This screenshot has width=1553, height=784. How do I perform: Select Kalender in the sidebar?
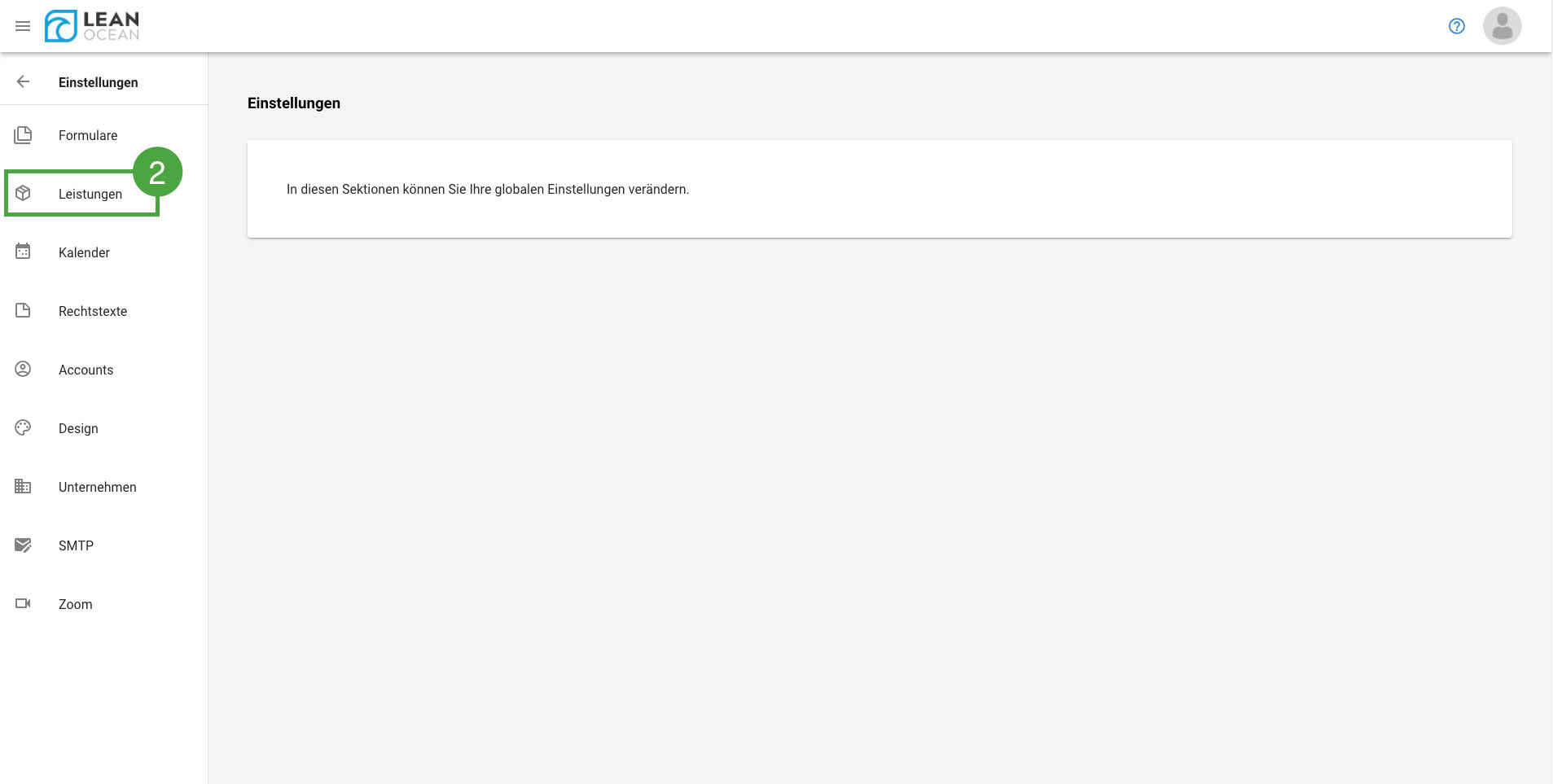click(x=84, y=252)
